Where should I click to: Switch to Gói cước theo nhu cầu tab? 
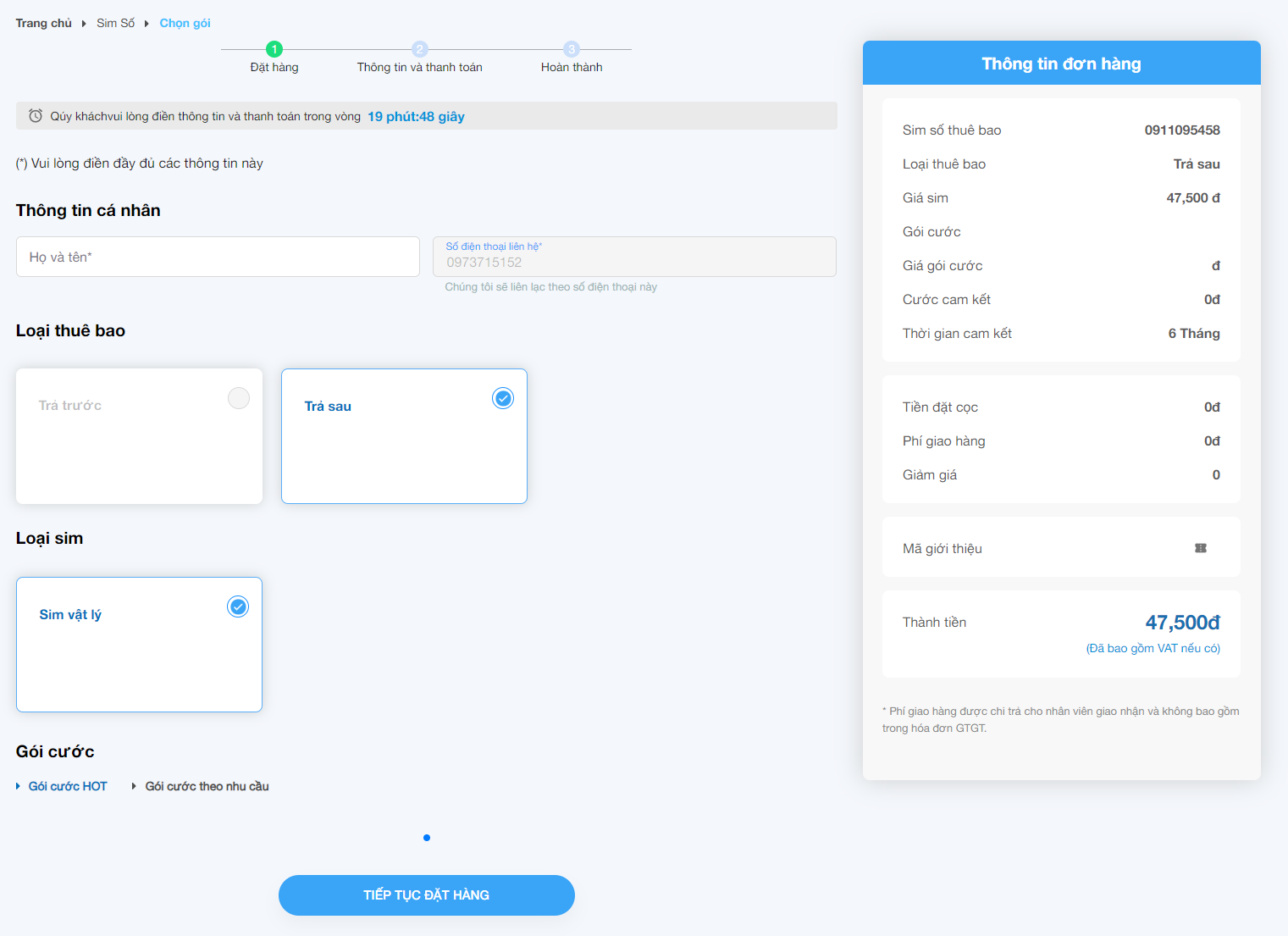pyautogui.click(x=207, y=786)
